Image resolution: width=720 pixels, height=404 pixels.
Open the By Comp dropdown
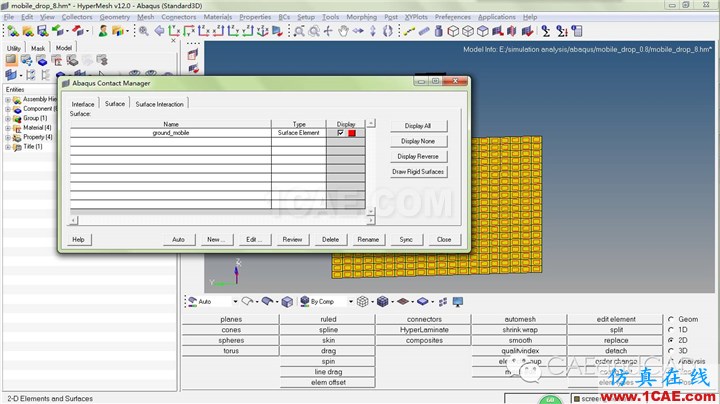coord(351,302)
